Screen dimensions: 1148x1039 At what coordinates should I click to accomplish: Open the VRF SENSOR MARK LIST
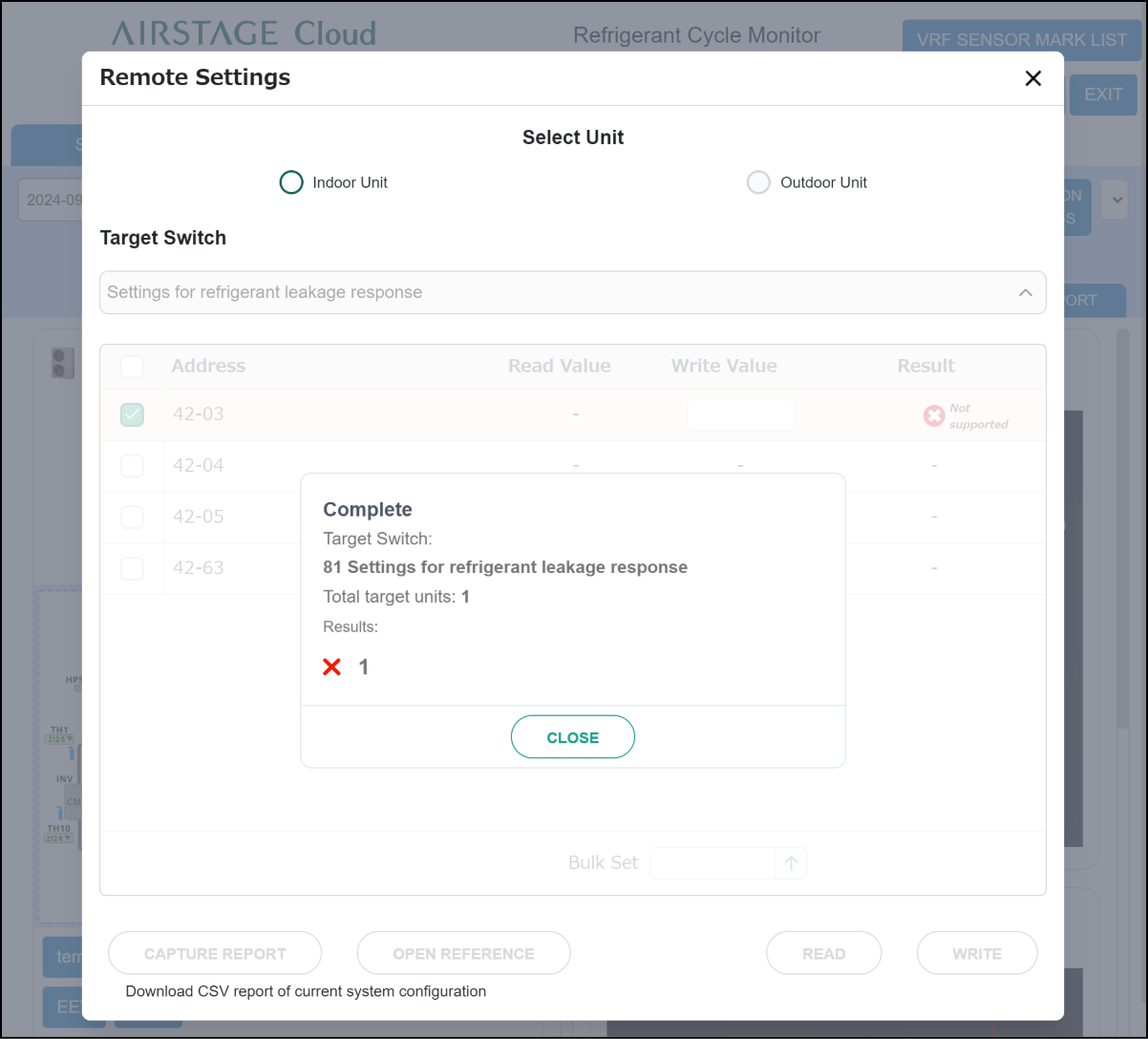(x=1021, y=40)
